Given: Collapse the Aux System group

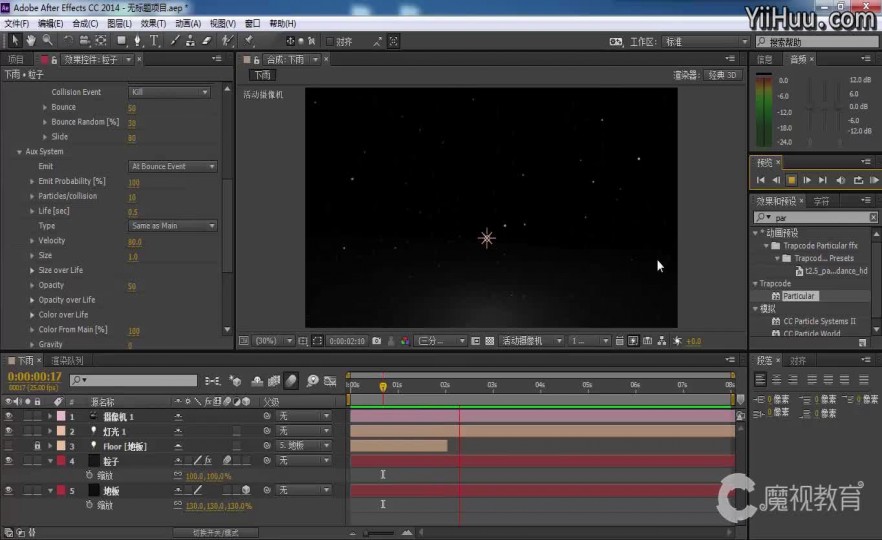Looking at the screenshot, I should pyautogui.click(x=19, y=152).
